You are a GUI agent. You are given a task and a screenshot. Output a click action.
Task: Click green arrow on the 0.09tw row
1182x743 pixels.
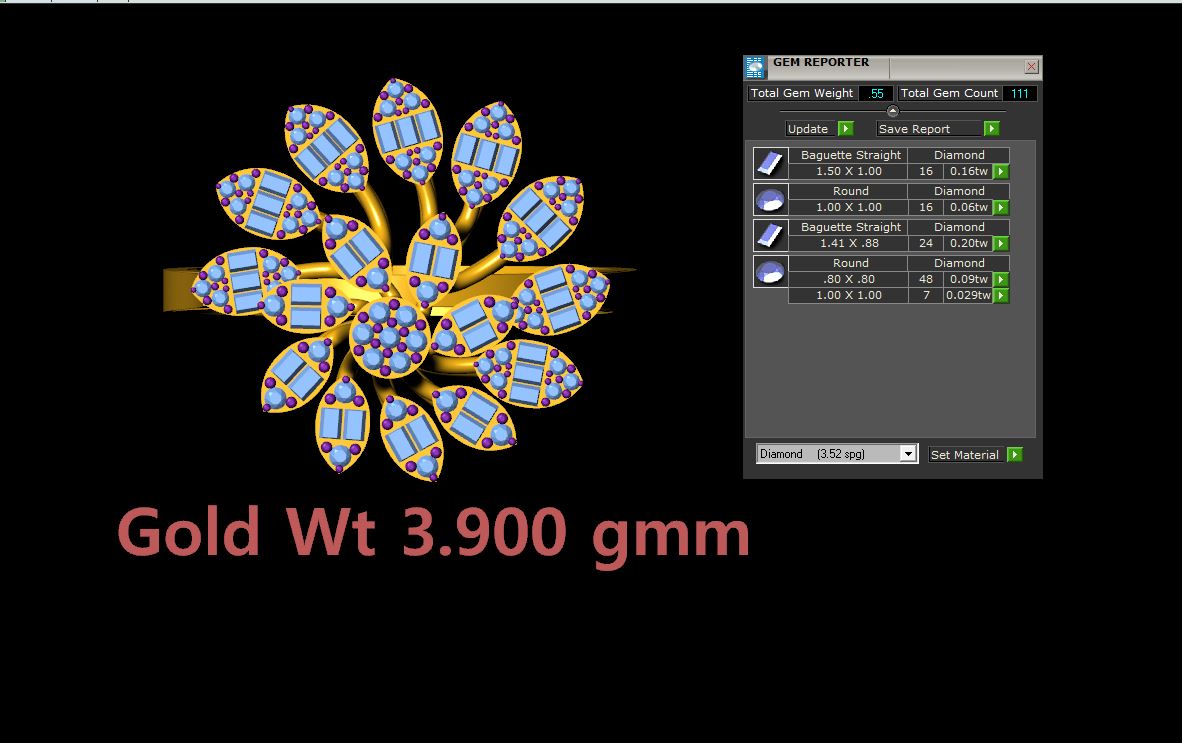click(x=1001, y=280)
